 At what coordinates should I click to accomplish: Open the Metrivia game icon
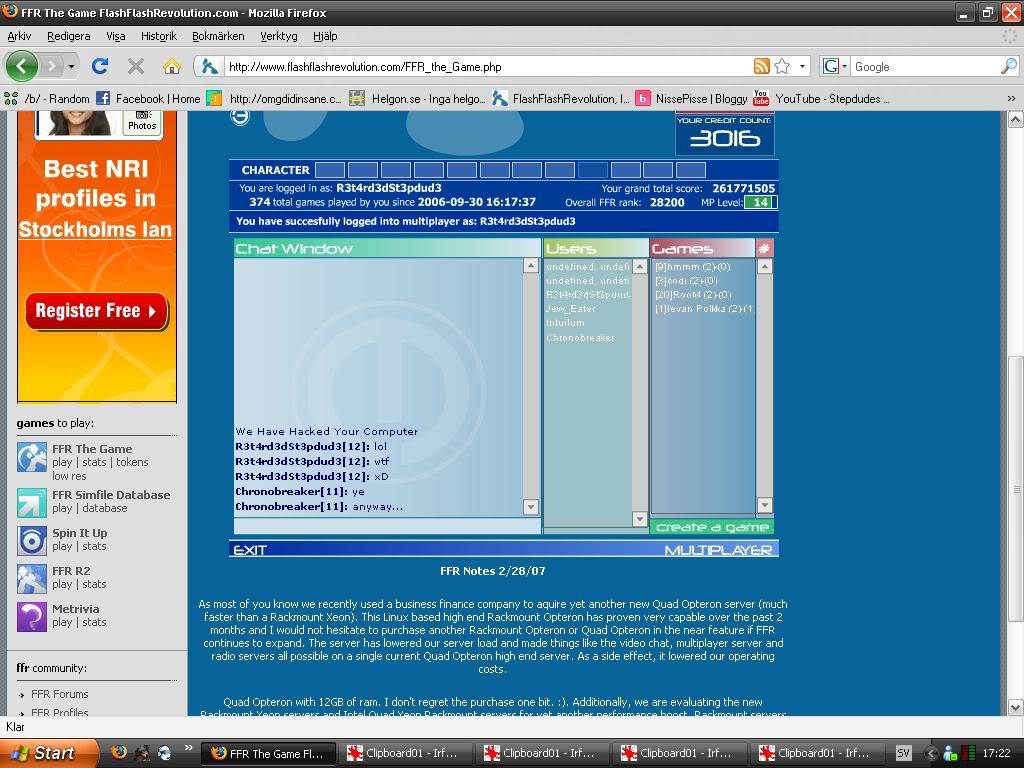[32, 616]
